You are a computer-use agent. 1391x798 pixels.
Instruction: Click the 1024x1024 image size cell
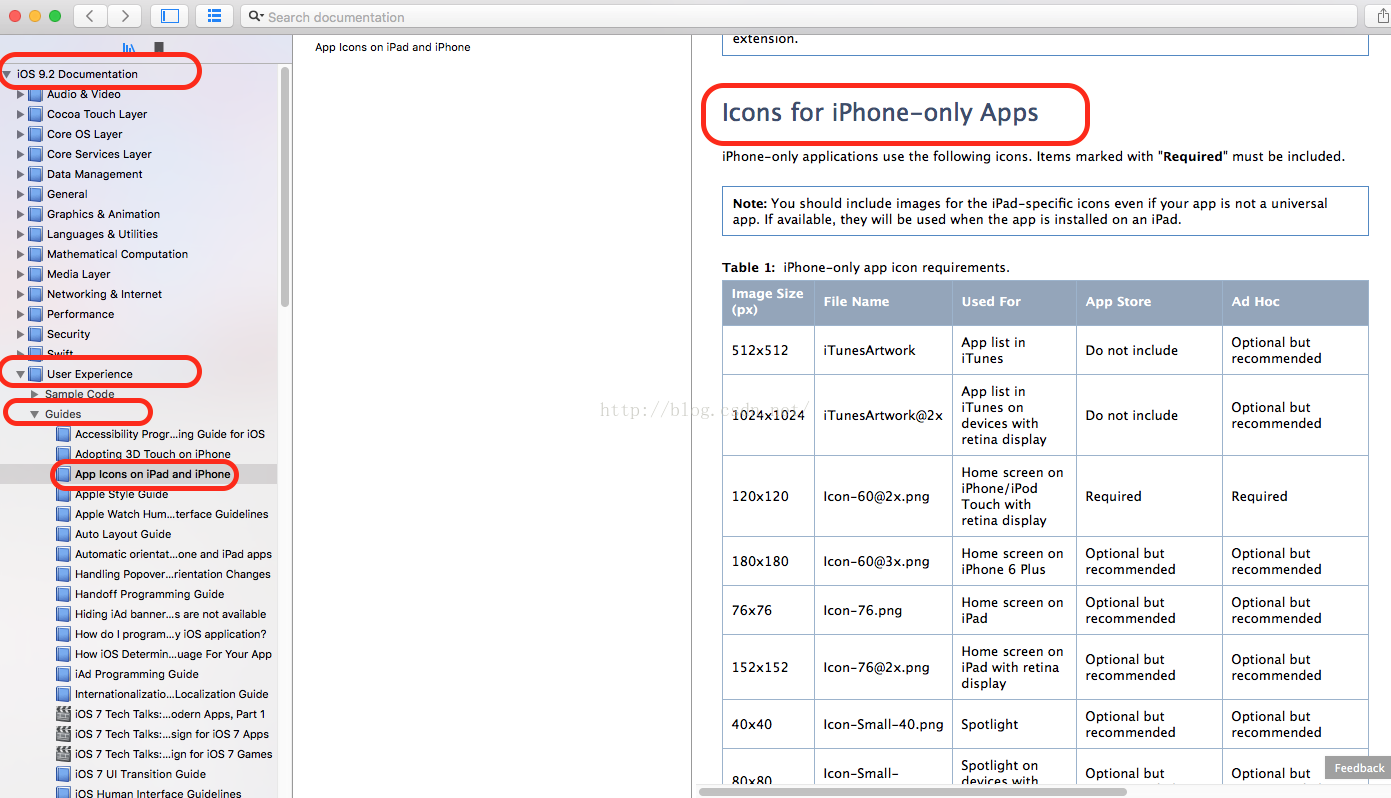pyautogui.click(x=768, y=416)
